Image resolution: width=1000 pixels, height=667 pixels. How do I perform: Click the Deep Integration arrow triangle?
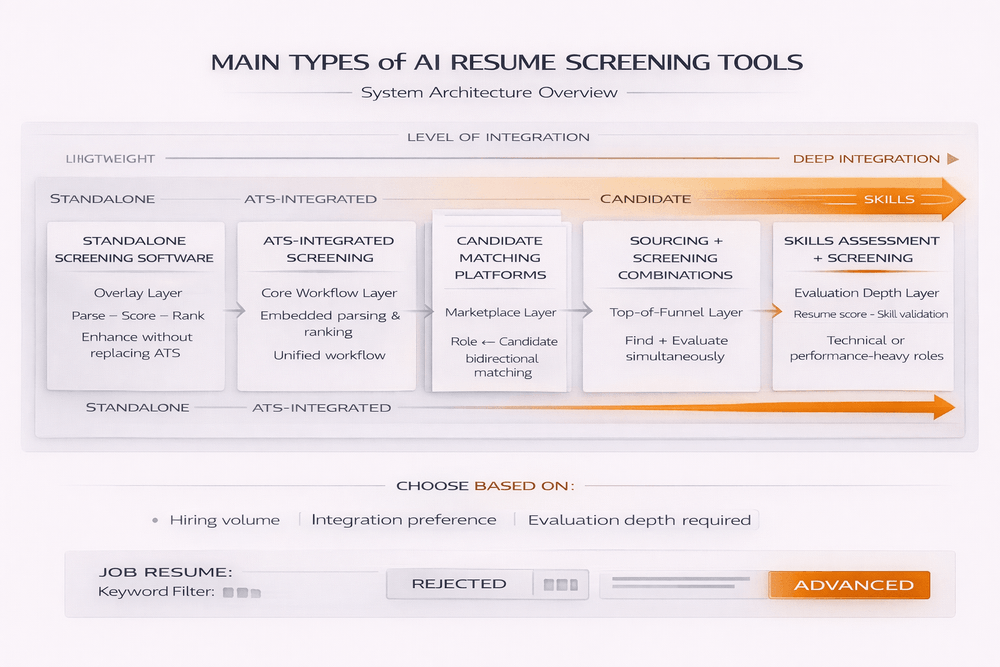tap(953, 159)
